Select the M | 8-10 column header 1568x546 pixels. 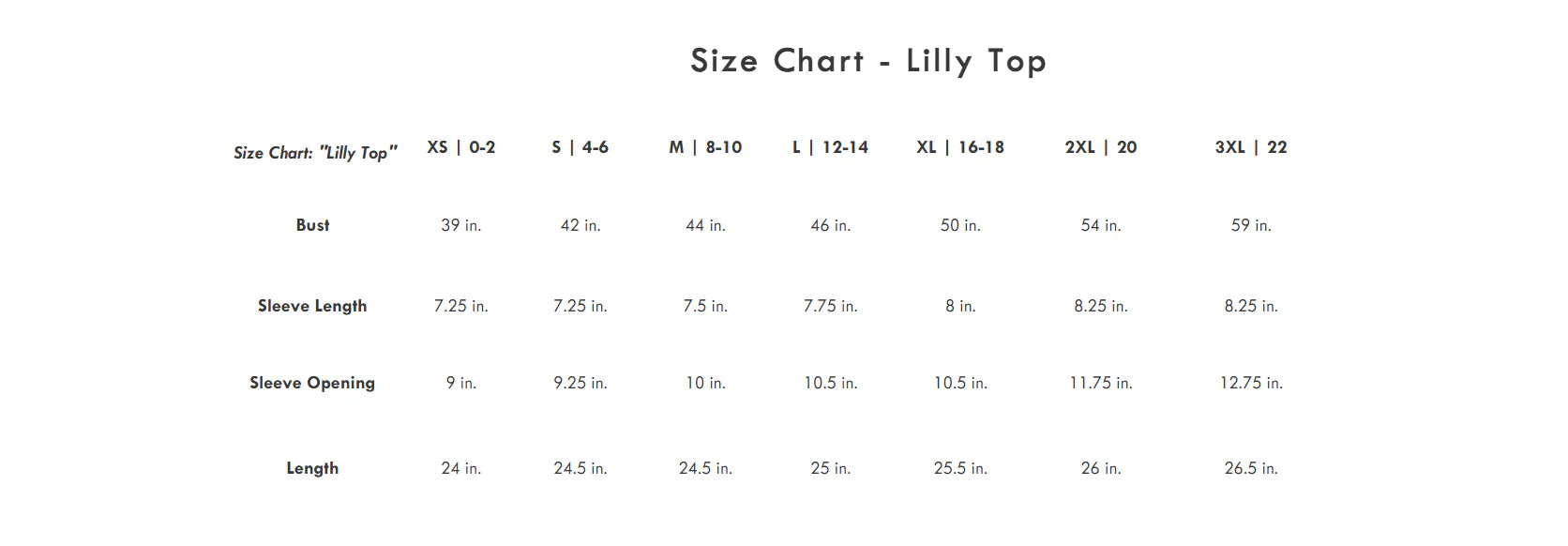[705, 147]
